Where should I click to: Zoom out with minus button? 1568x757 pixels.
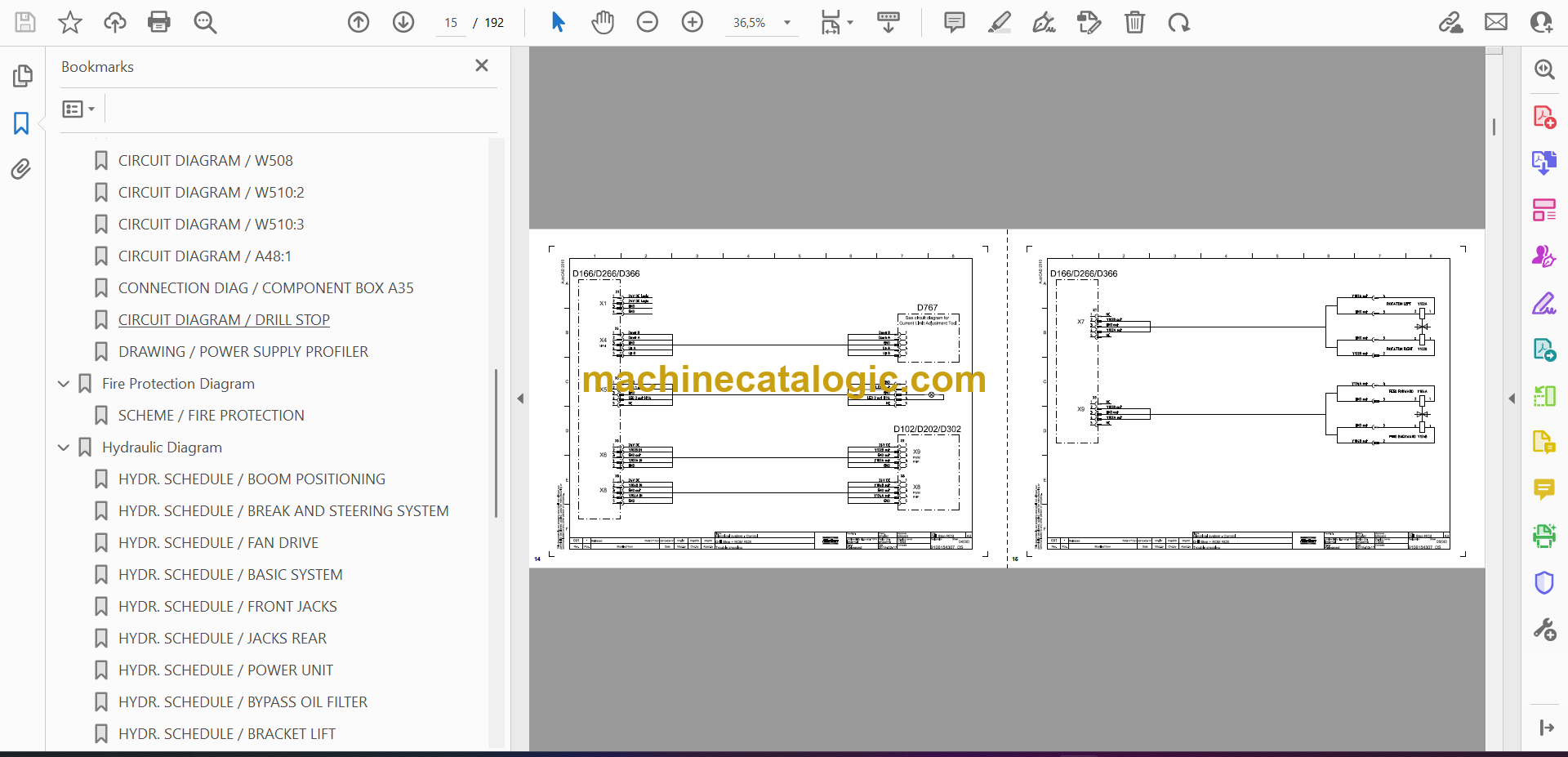[648, 22]
